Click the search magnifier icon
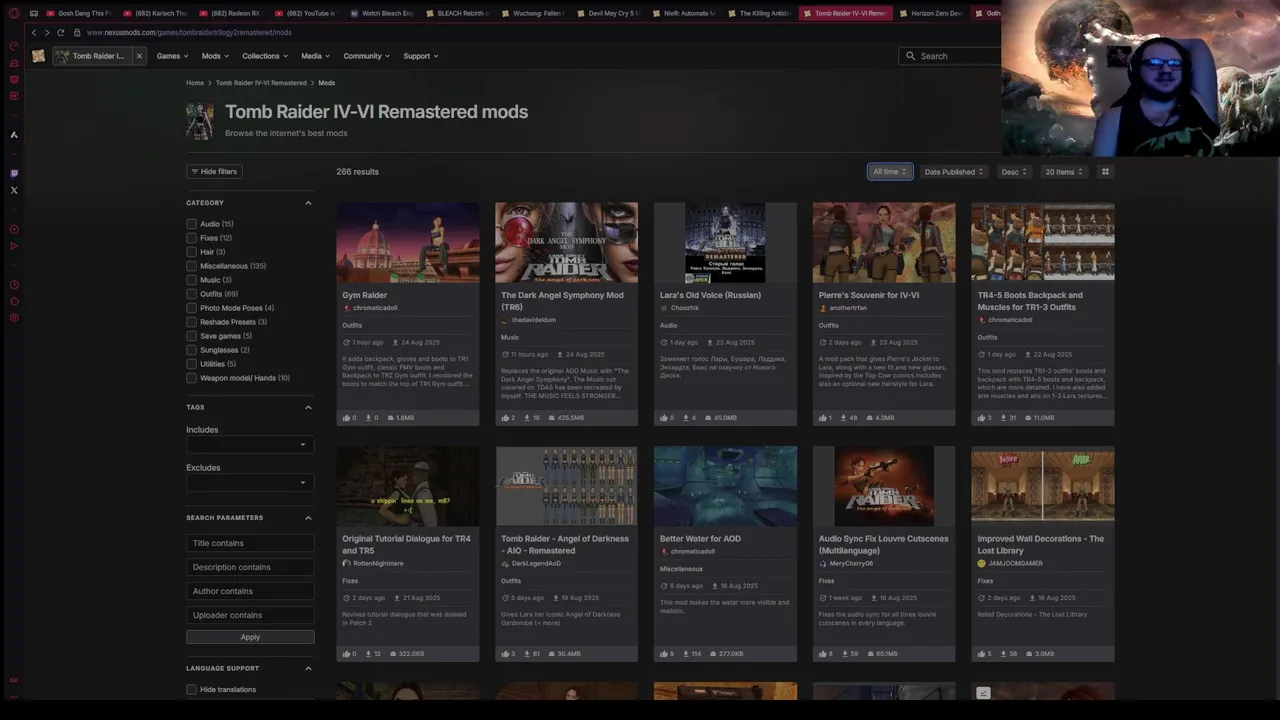 point(910,56)
